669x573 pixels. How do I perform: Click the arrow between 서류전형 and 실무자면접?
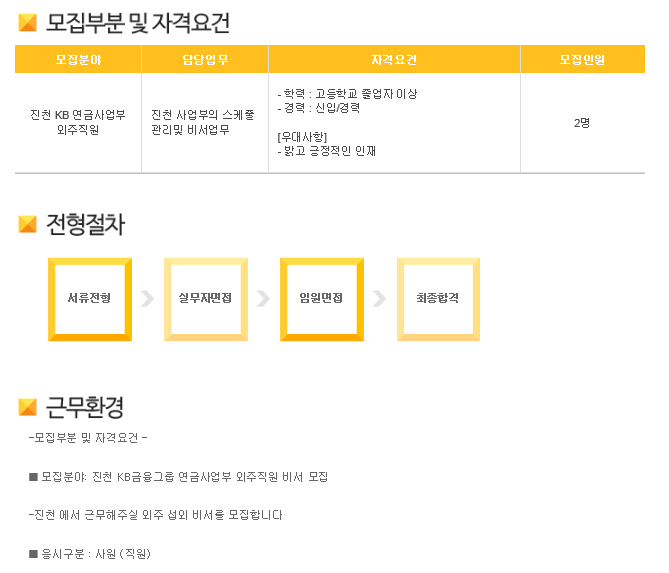[x=148, y=299]
